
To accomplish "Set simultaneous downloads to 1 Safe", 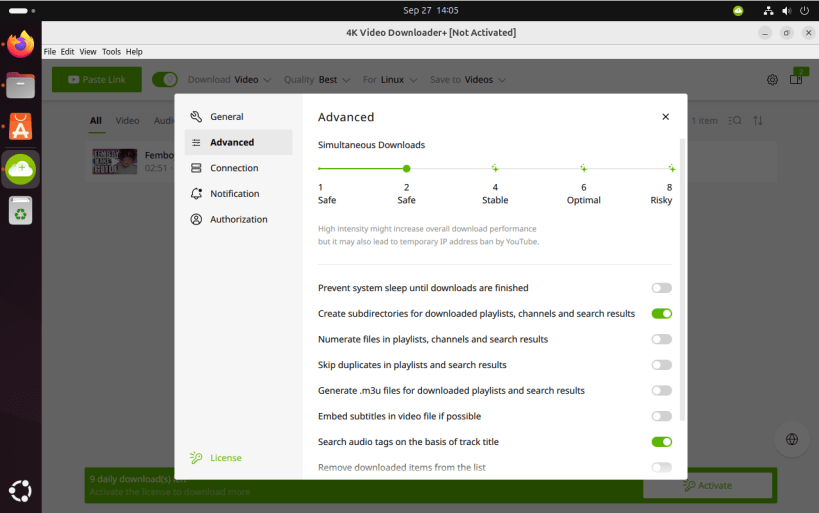I will coord(320,169).
